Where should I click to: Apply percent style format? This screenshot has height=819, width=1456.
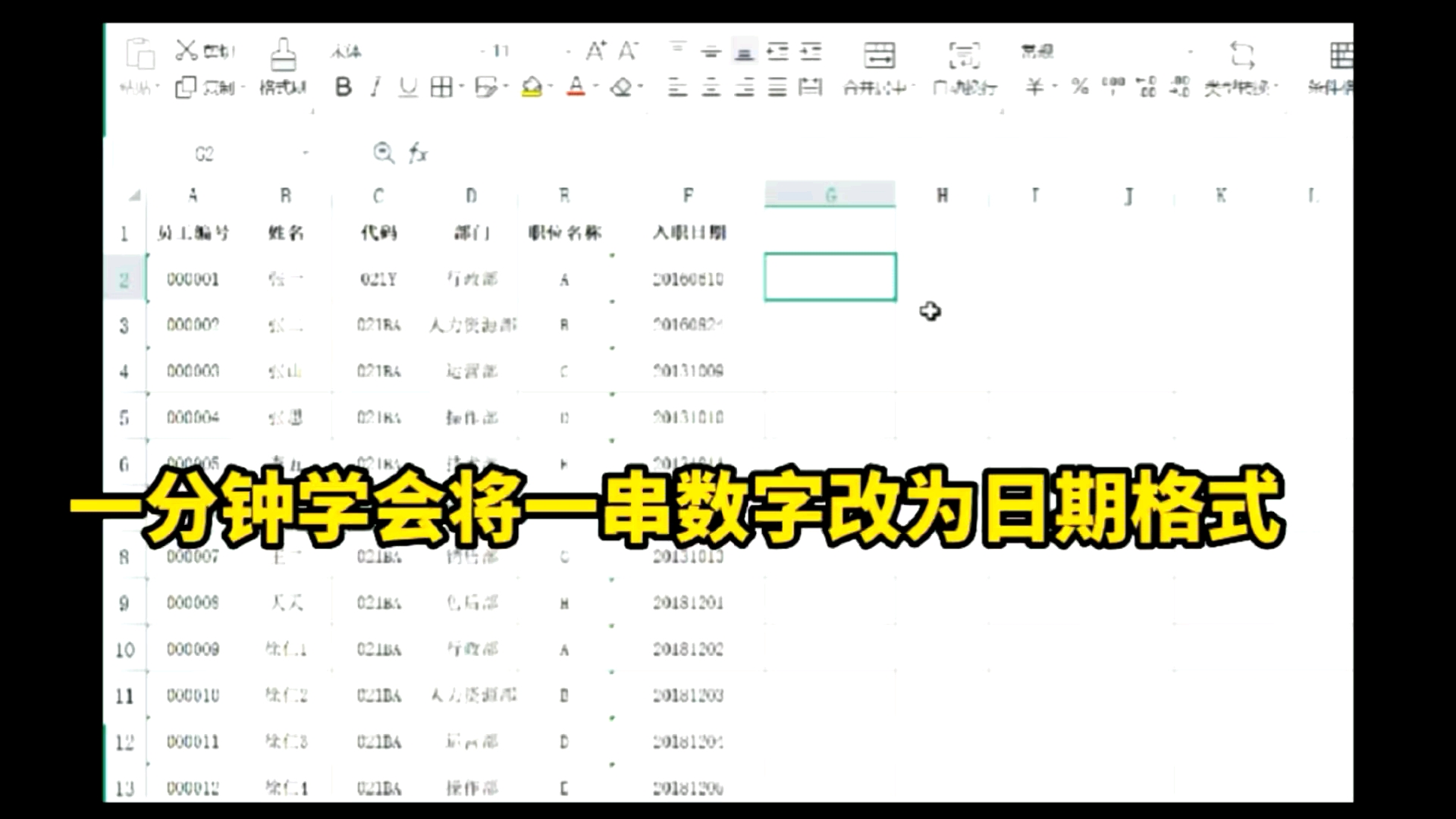1080,86
